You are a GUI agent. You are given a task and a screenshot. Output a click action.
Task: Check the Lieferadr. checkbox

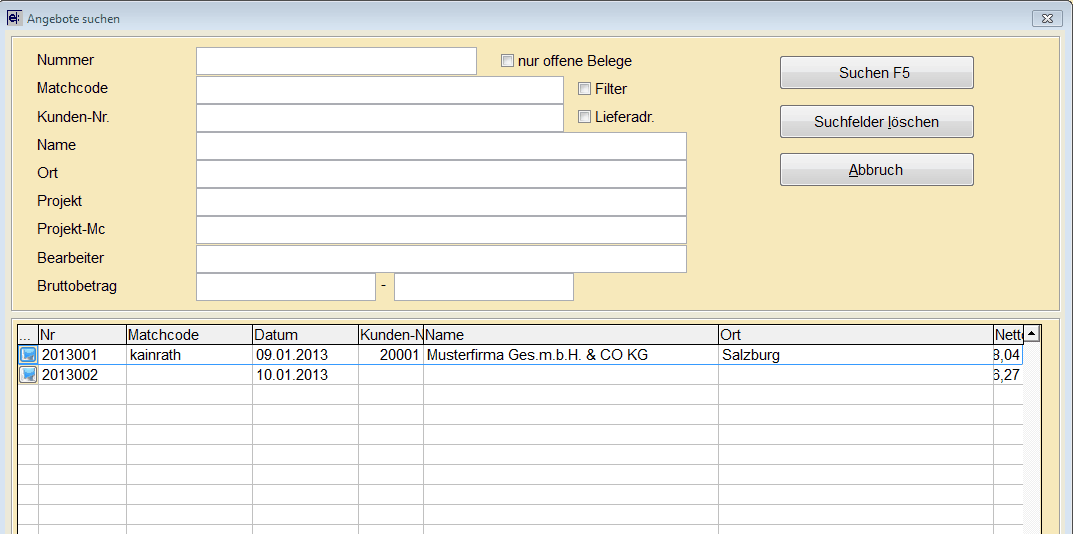click(585, 117)
